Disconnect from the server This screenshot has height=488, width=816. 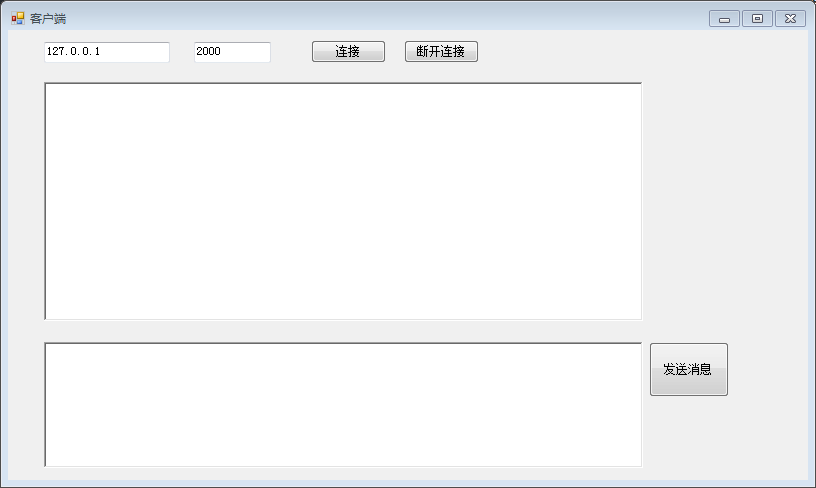[441, 52]
